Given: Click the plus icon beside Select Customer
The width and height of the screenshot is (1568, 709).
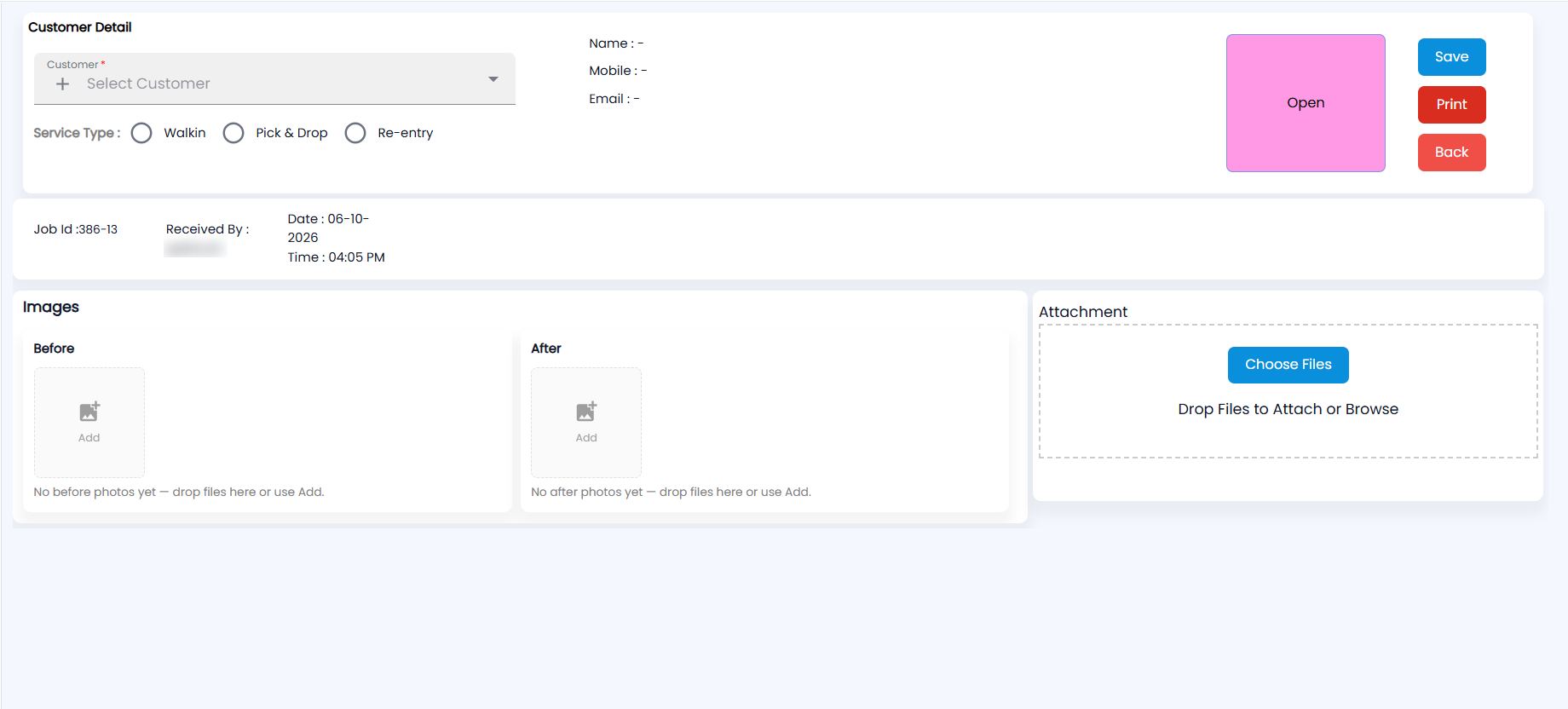Looking at the screenshot, I should coord(62,84).
